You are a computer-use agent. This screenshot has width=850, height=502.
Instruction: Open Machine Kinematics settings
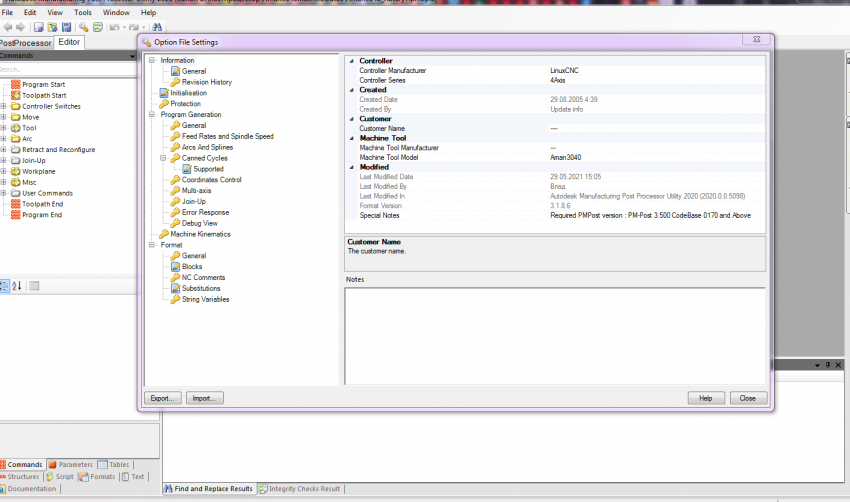pyautogui.click(x=199, y=234)
